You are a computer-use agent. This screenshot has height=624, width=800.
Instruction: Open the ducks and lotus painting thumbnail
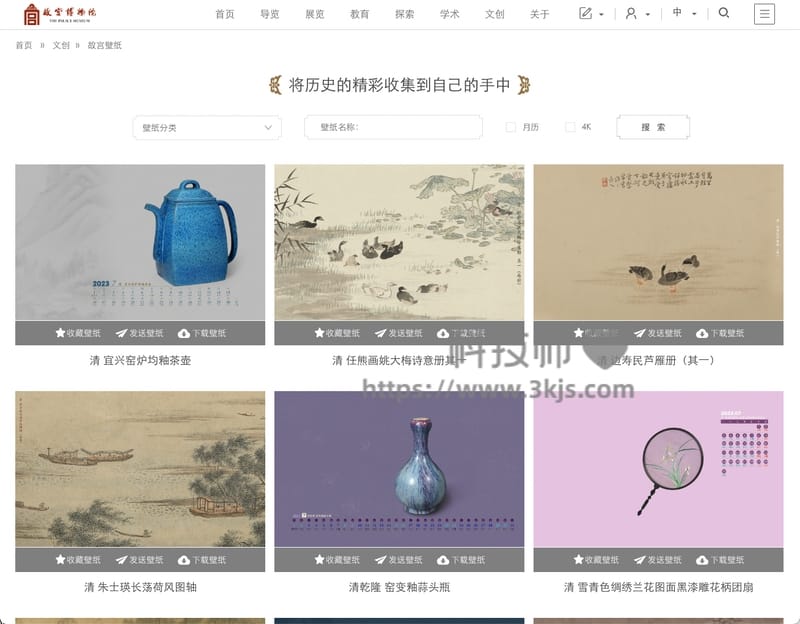(399, 242)
